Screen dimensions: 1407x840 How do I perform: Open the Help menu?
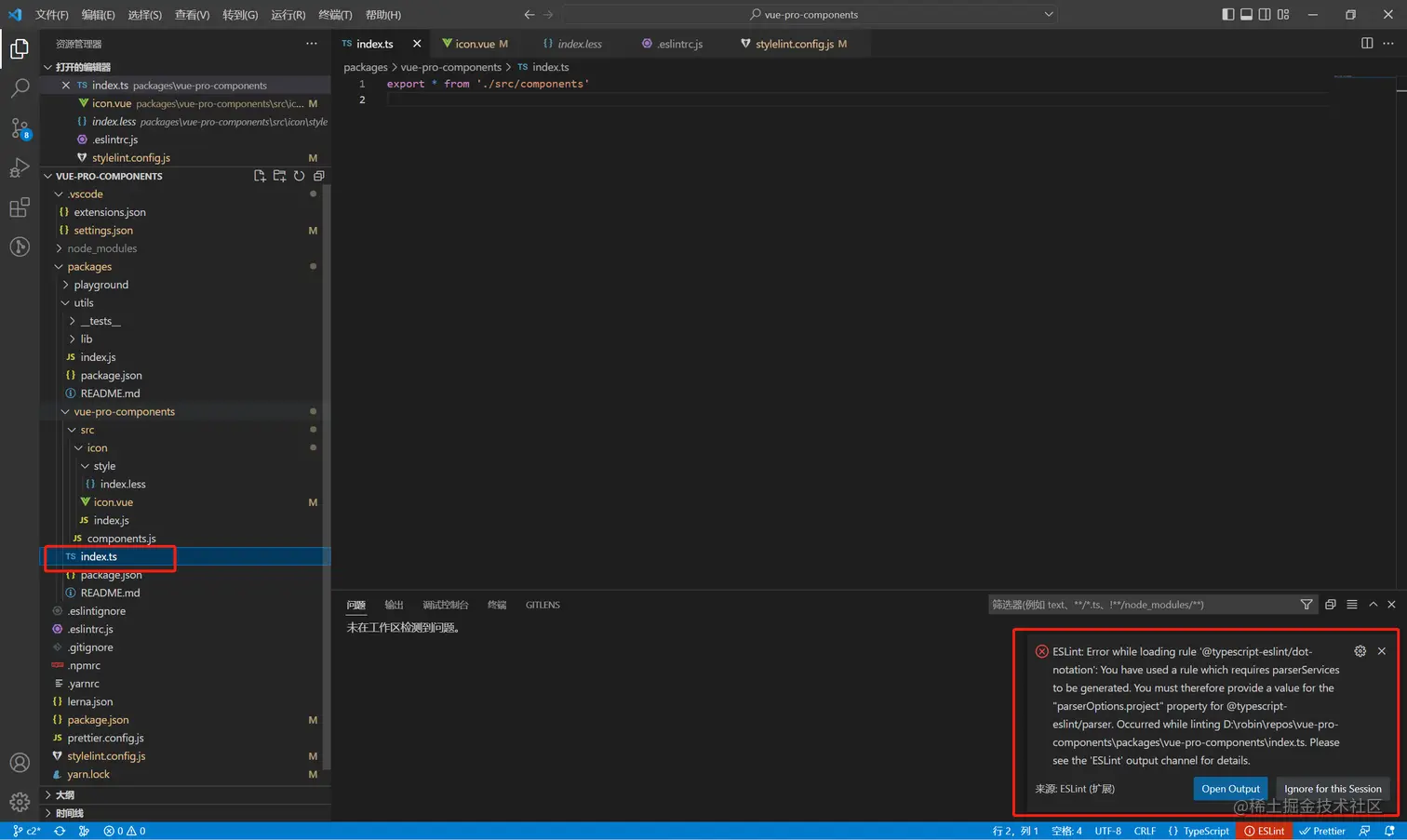coord(383,15)
